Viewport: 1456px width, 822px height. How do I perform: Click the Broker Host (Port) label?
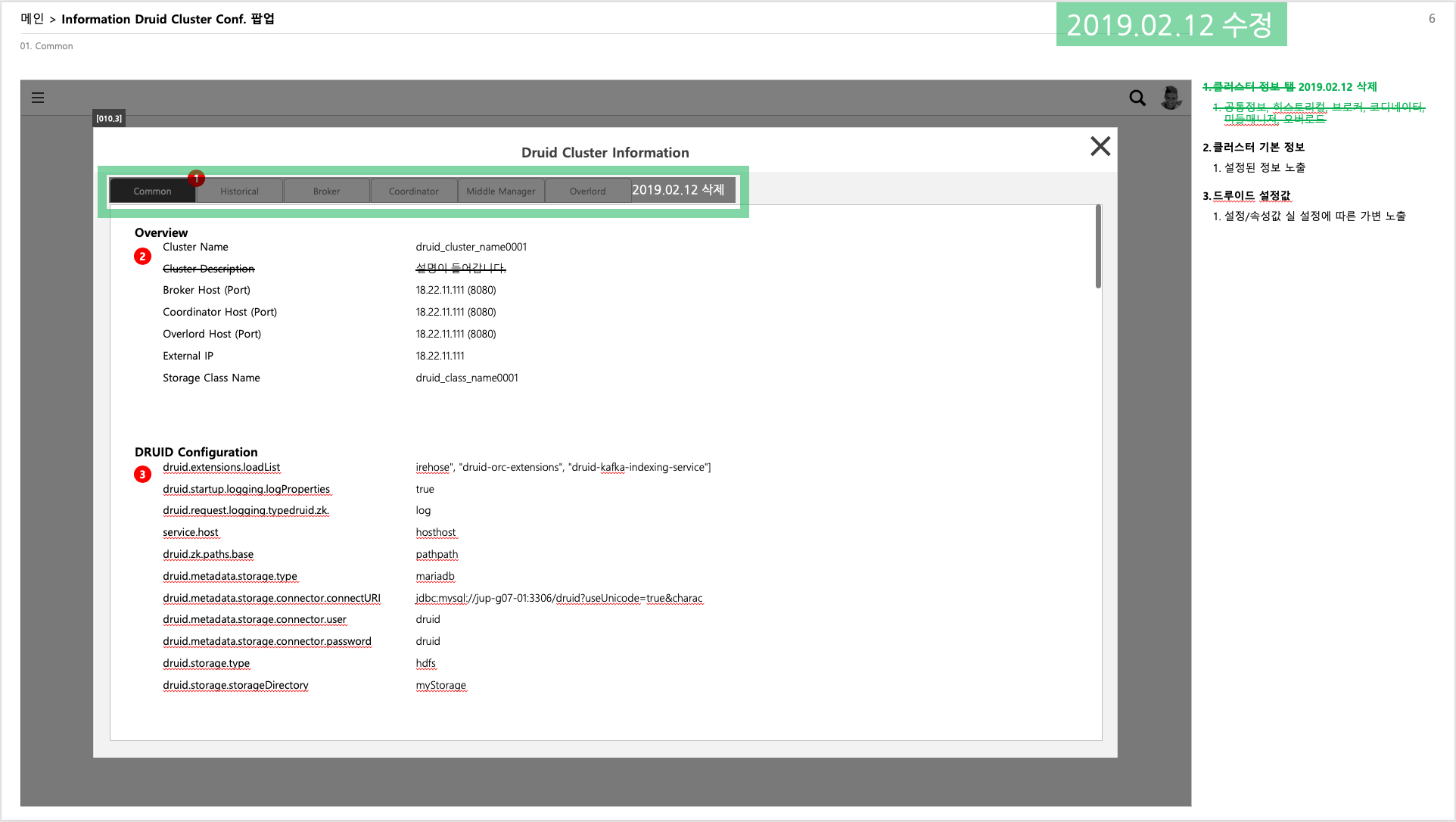(x=207, y=290)
